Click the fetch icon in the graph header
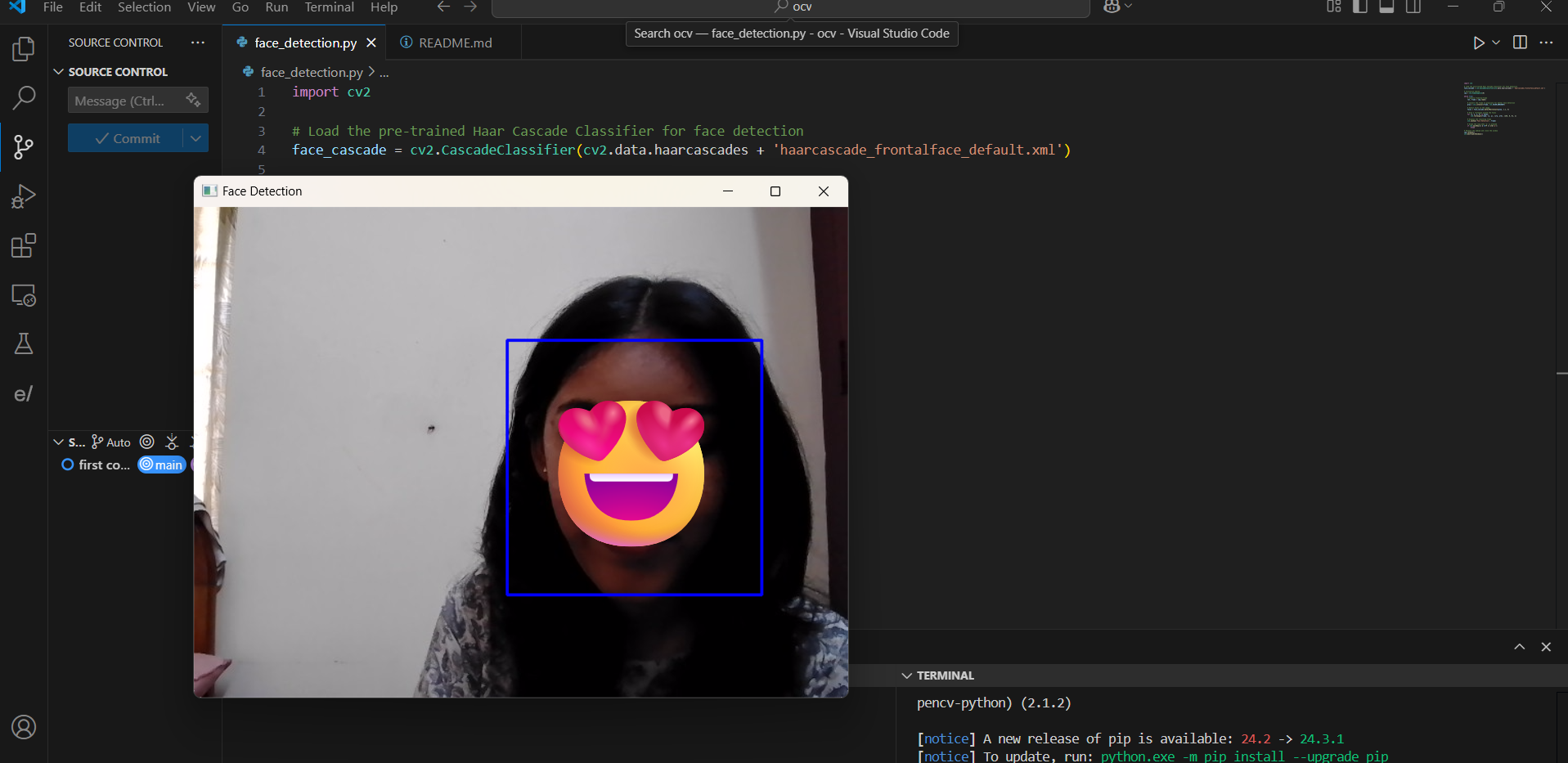Viewport: 1568px width, 763px height. tap(172, 442)
